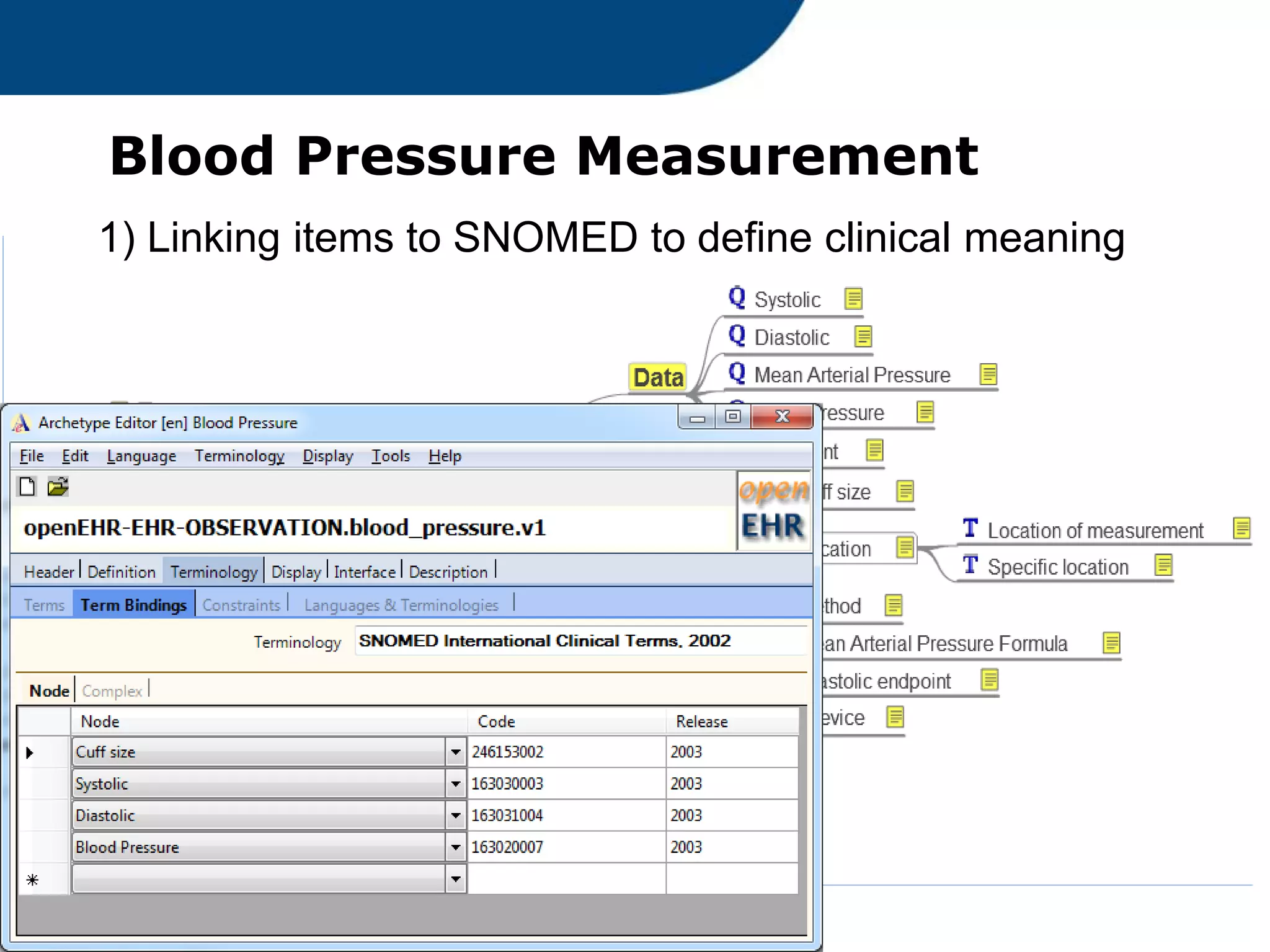
Task: Click the Release value in the Cuff size row
Action: pyautogui.click(x=732, y=752)
